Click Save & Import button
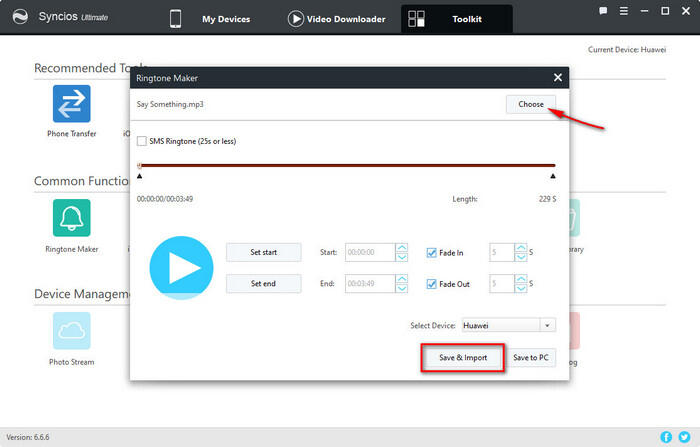 pos(462,358)
